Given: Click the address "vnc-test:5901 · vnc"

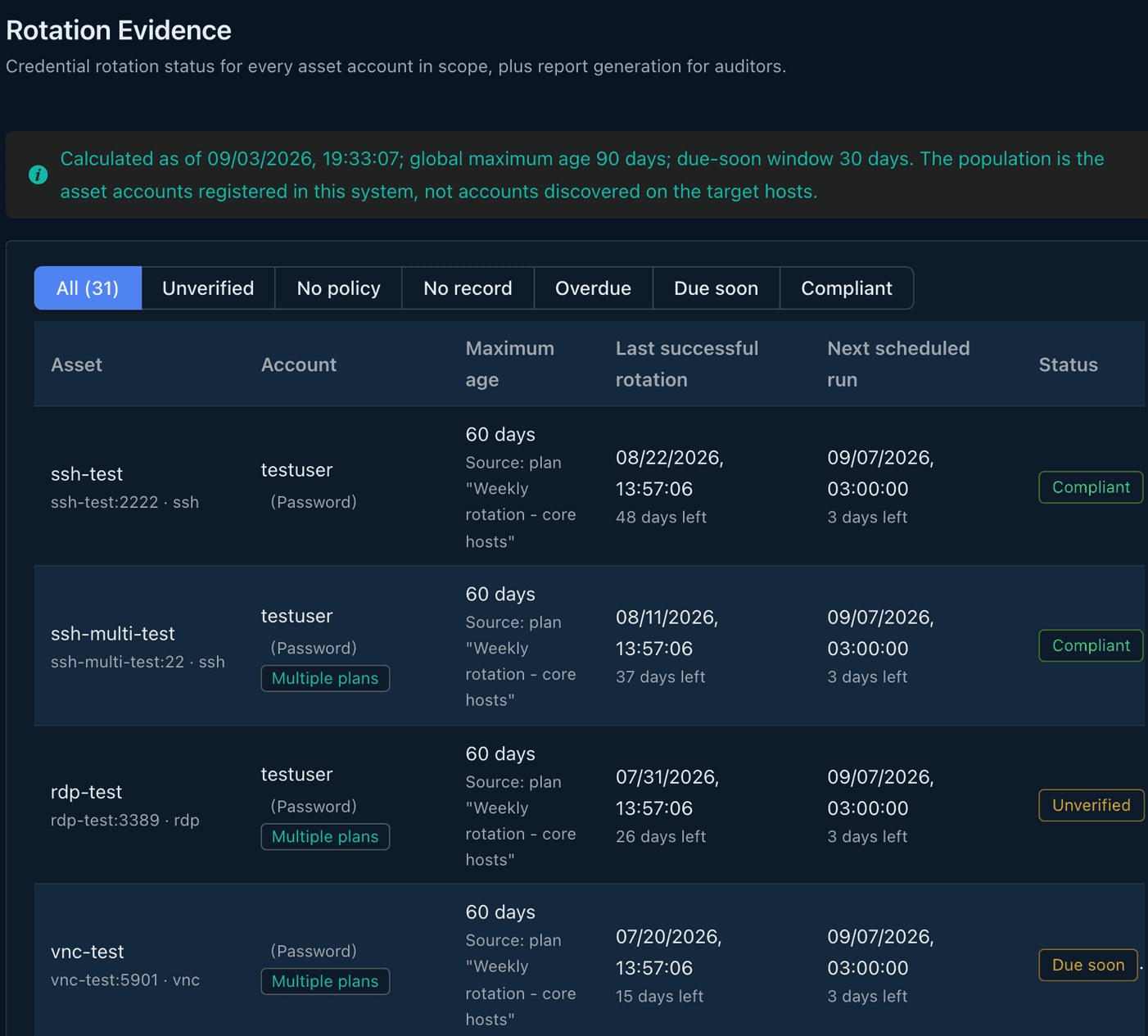Looking at the screenshot, I should [125, 979].
